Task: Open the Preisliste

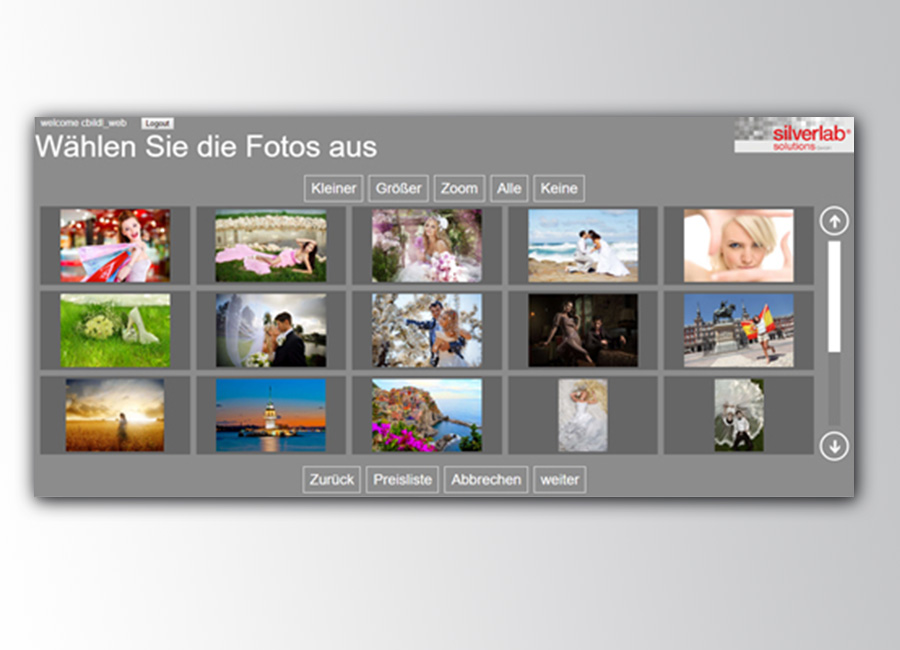Action: (402, 479)
